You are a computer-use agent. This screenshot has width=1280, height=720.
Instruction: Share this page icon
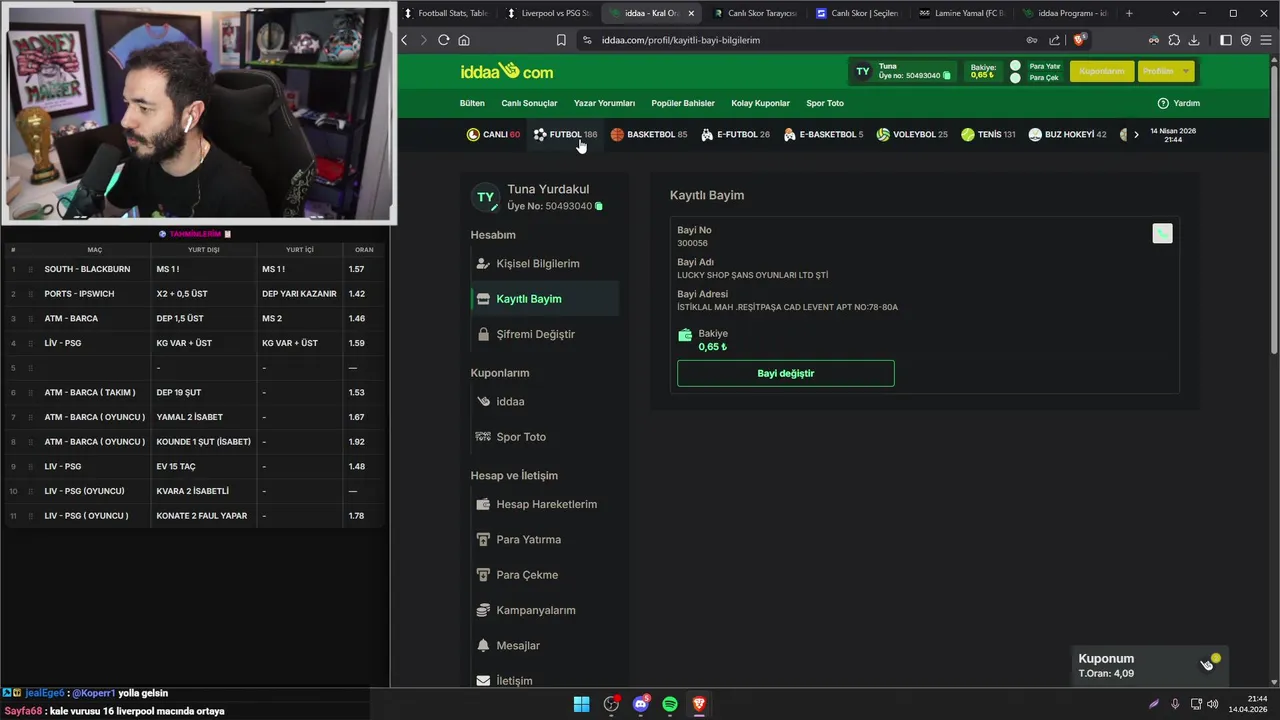(x=1054, y=40)
